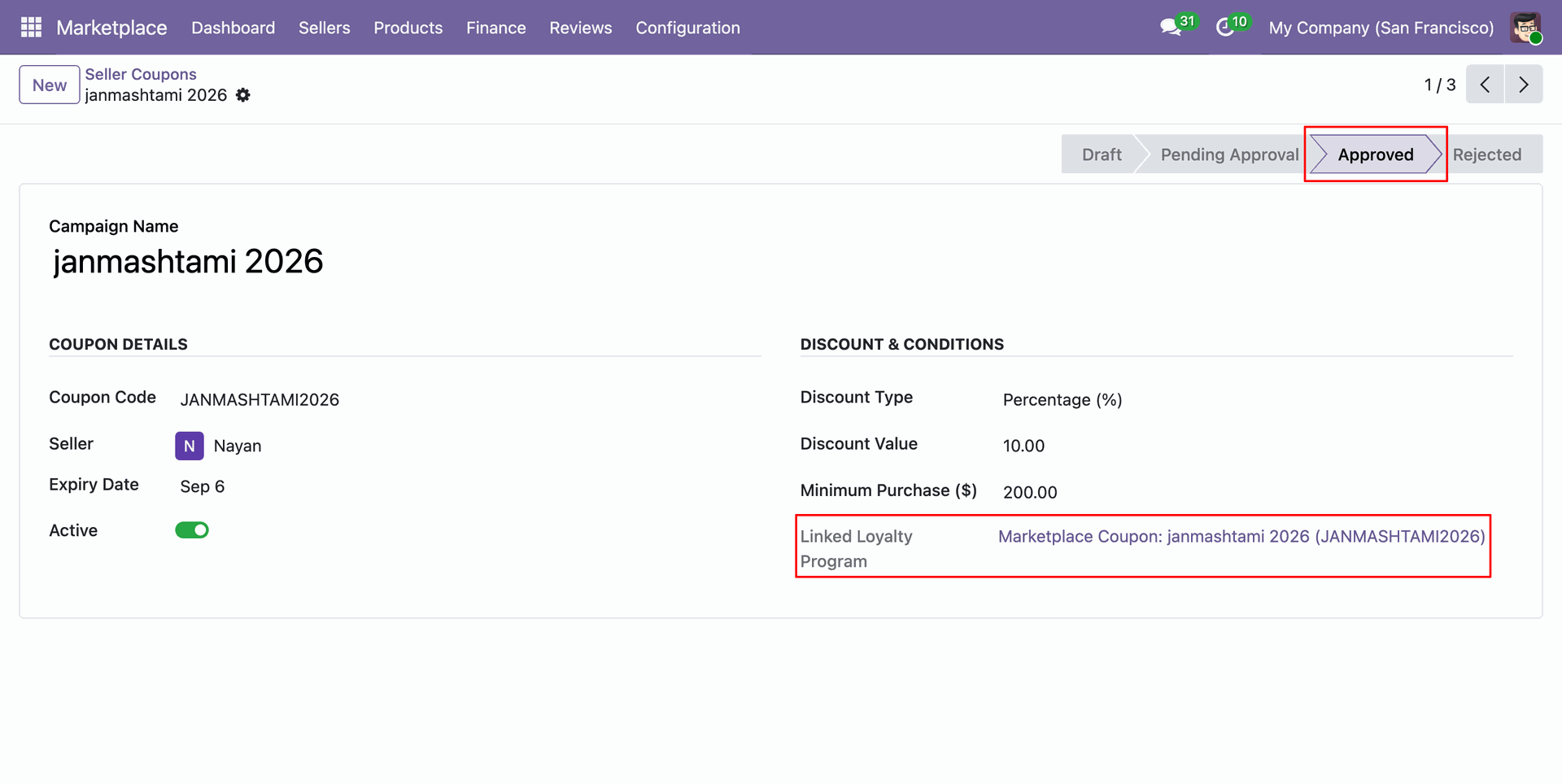Open the user avatar menu
The width and height of the screenshot is (1562, 784).
[1525, 28]
